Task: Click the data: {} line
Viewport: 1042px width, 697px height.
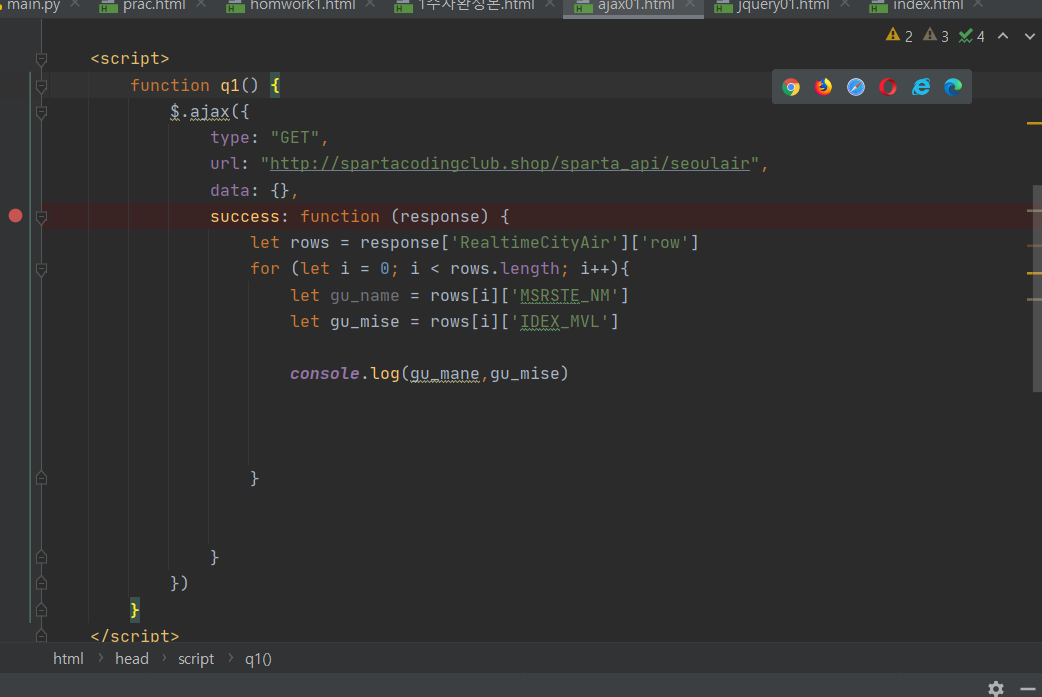Action: tap(254, 191)
